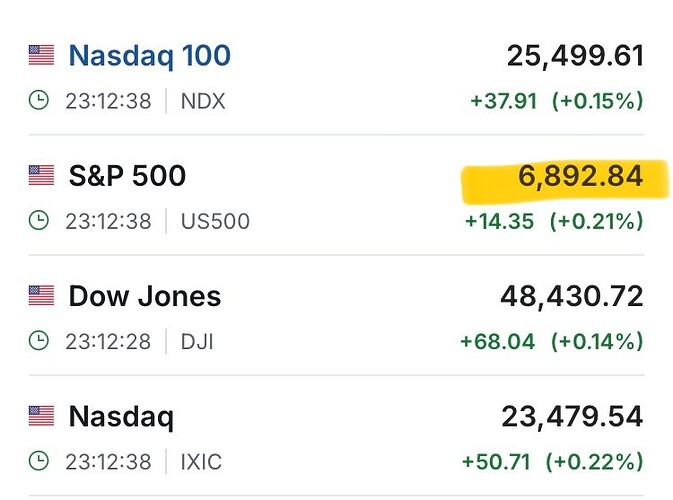The height and width of the screenshot is (500, 673).
Task: Select the IXIC ticker symbol
Action: (x=201, y=461)
